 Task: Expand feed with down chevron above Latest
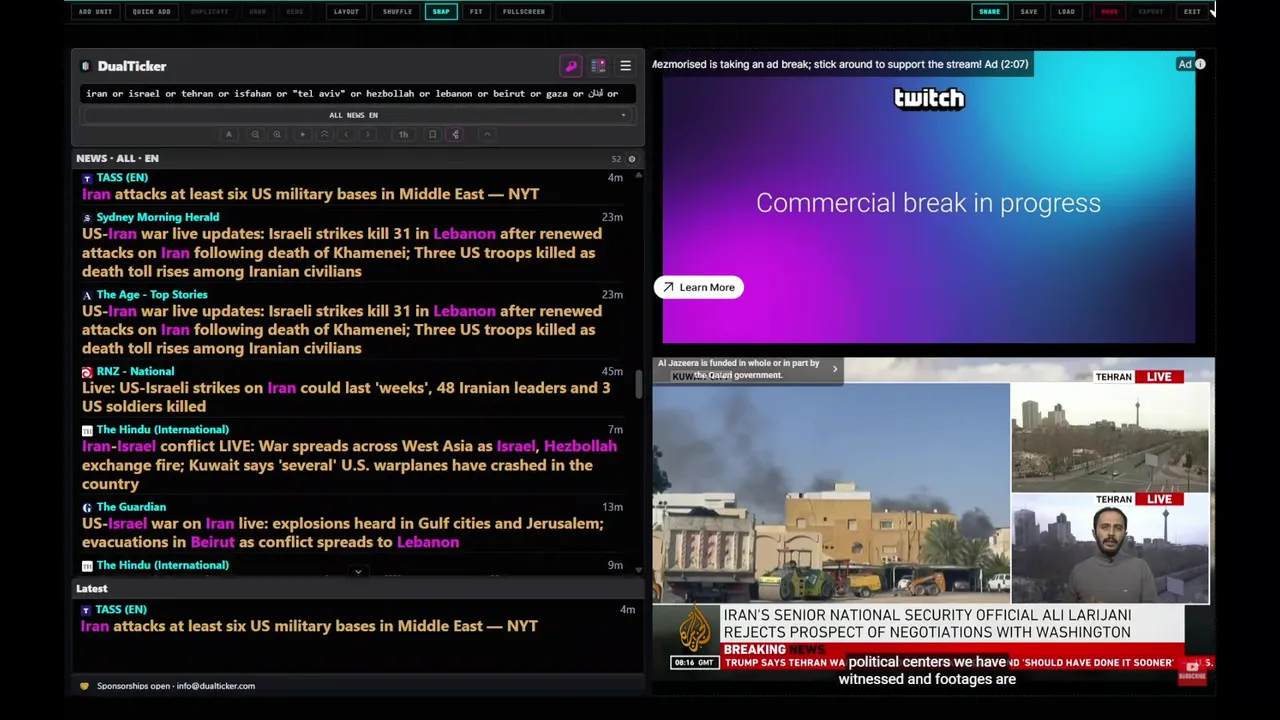pos(358,572)
